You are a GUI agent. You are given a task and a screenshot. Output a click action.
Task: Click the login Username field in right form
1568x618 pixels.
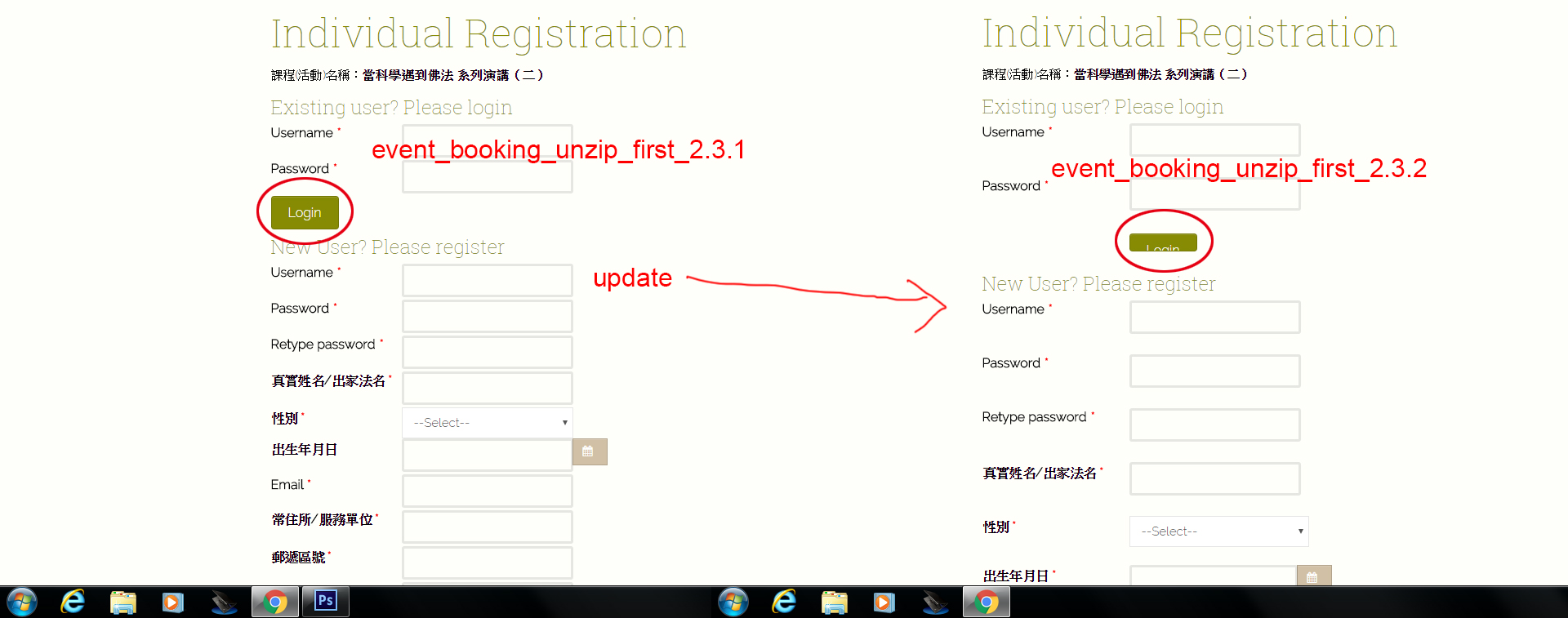pos(1214,140)
